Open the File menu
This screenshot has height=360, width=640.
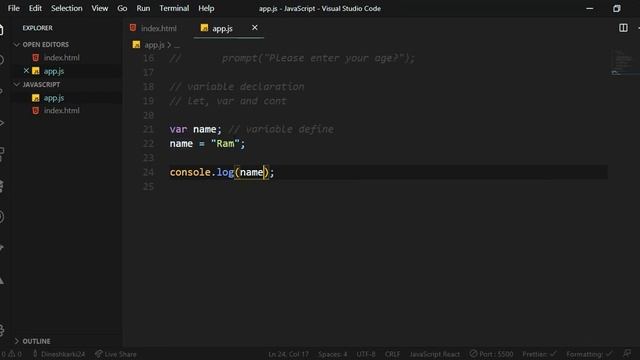(13, 8)
